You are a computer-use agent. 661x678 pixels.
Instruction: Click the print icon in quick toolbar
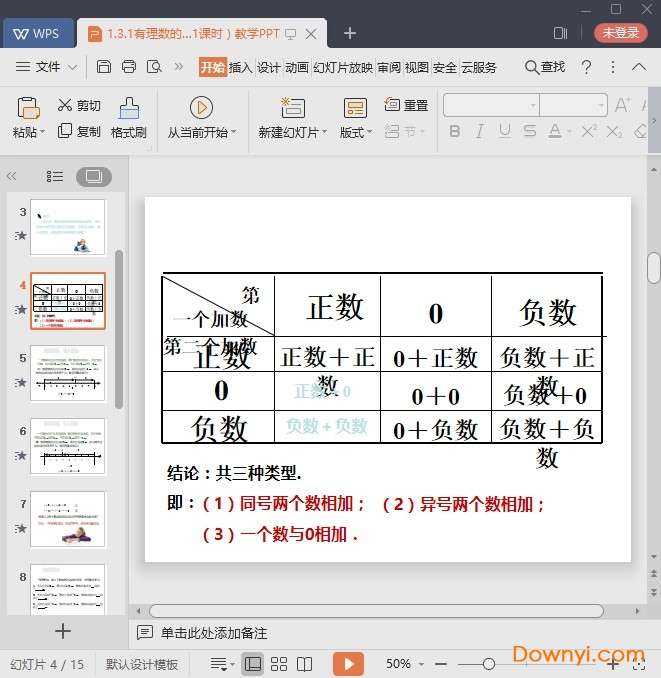(129, 67)
